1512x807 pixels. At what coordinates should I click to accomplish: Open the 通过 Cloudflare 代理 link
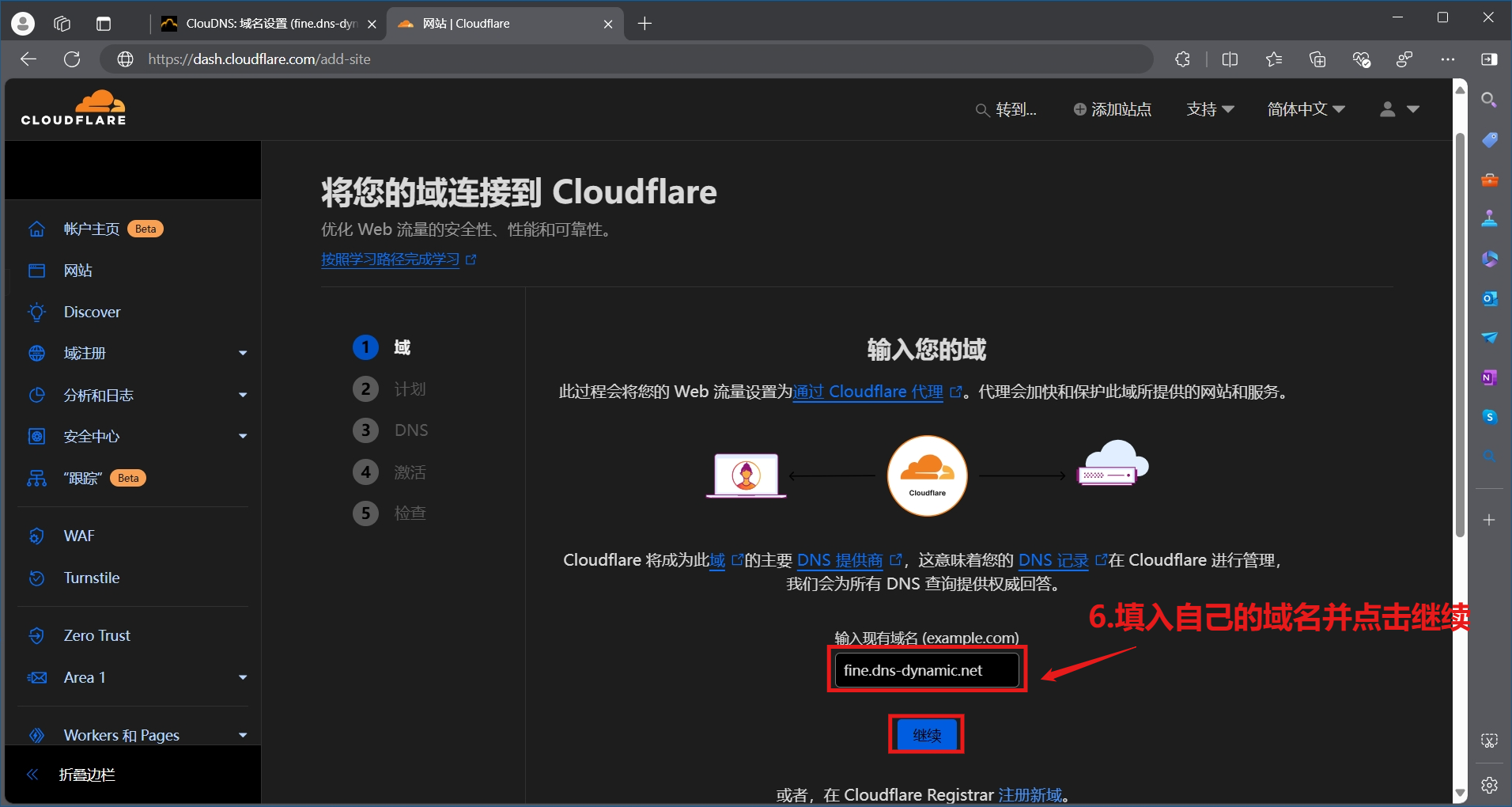[x=868, y=392]
